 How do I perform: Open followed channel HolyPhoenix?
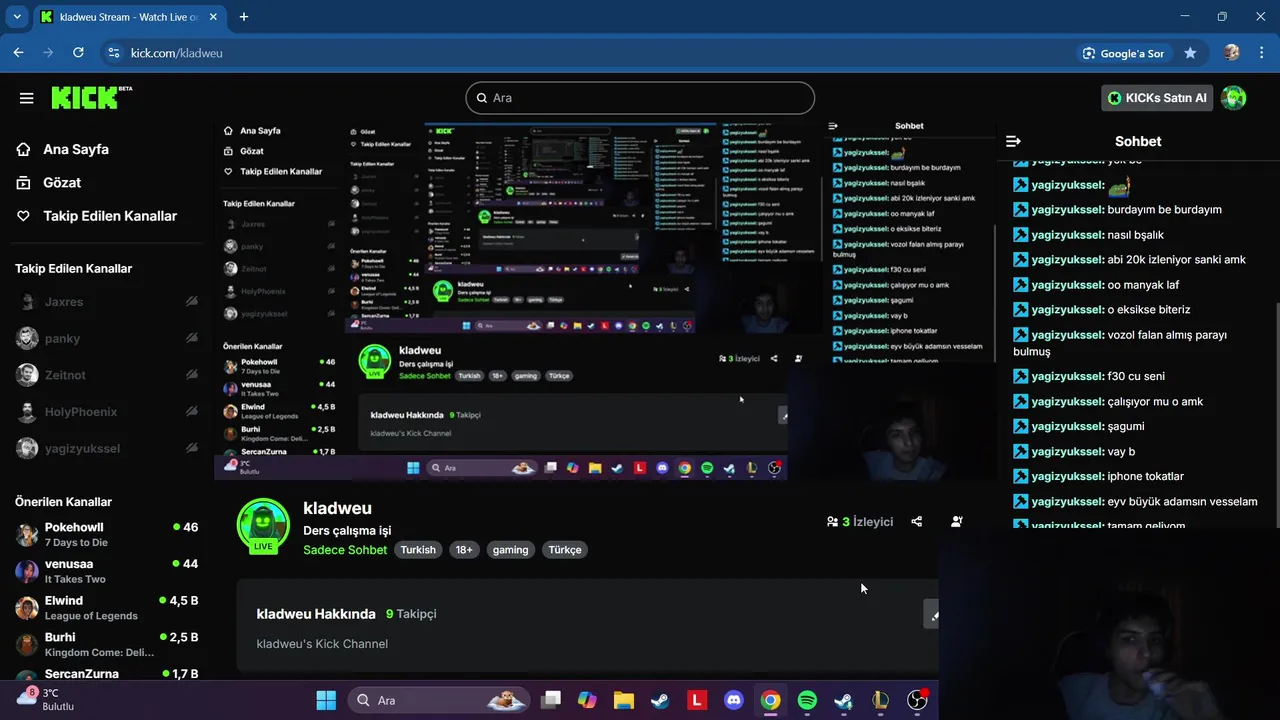(x=80, y=412)
